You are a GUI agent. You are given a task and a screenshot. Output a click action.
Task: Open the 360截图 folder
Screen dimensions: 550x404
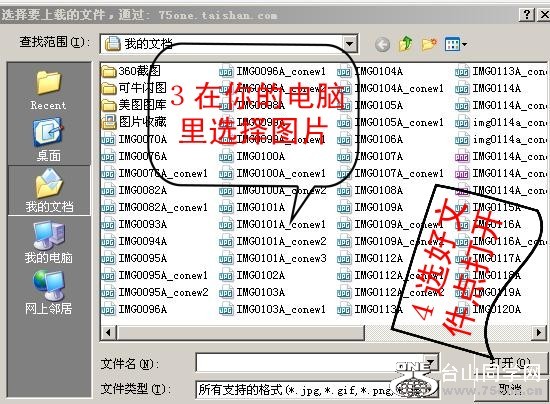[131, 71]
